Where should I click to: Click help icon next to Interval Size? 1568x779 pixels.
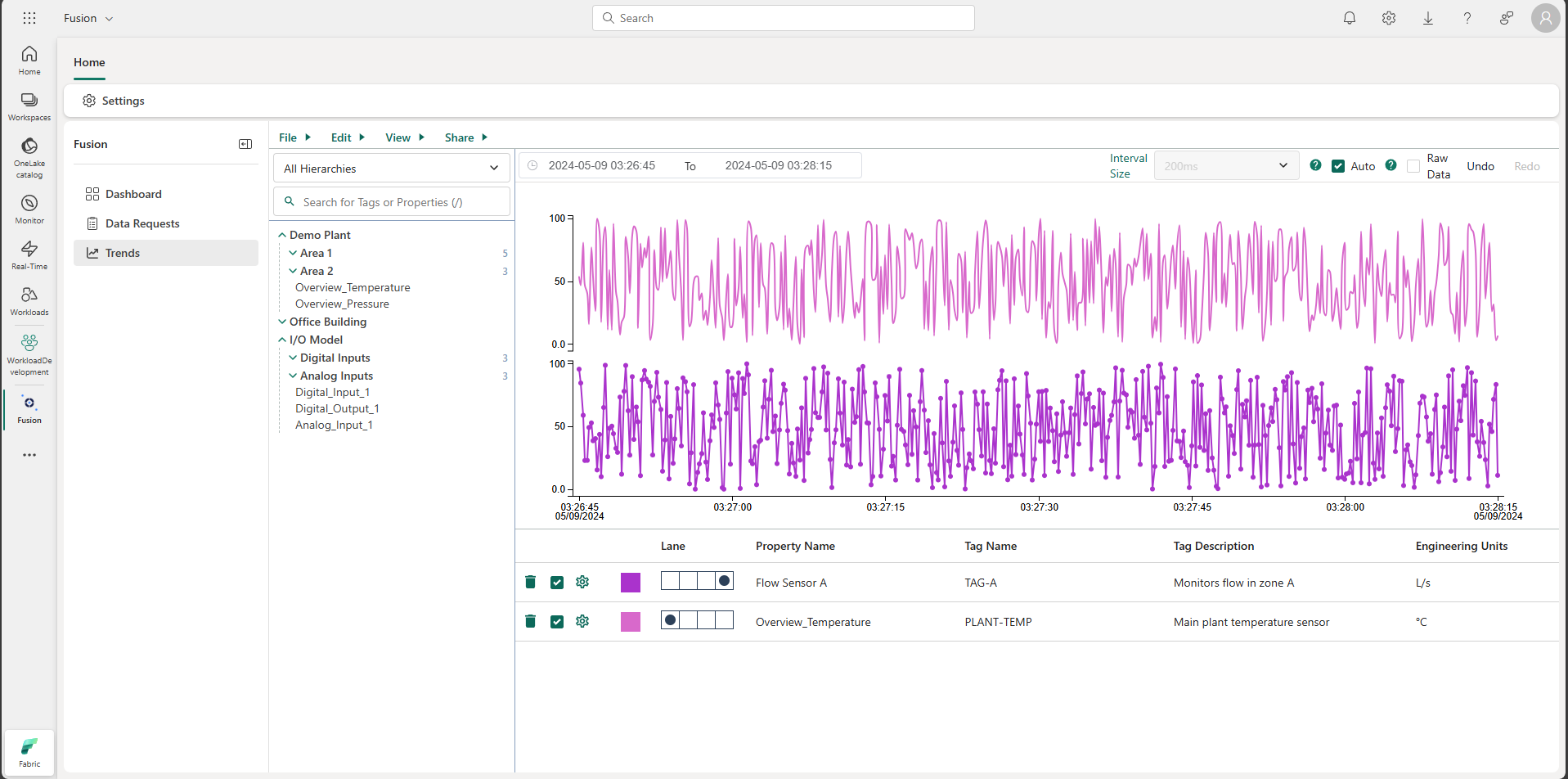(x=1315, y=165)
